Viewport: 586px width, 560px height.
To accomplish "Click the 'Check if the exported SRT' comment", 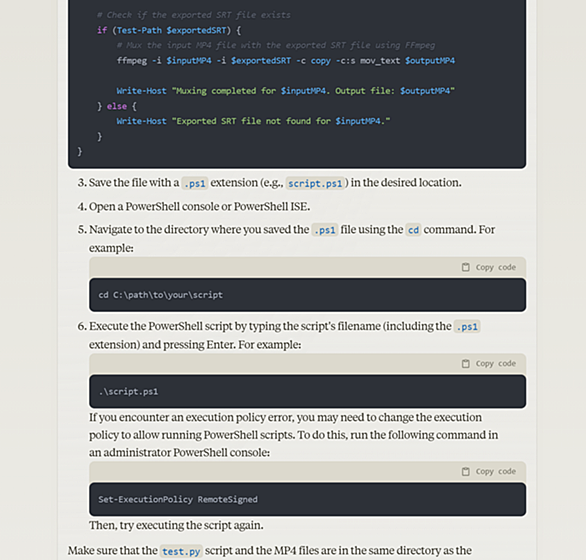I will 194,15.
